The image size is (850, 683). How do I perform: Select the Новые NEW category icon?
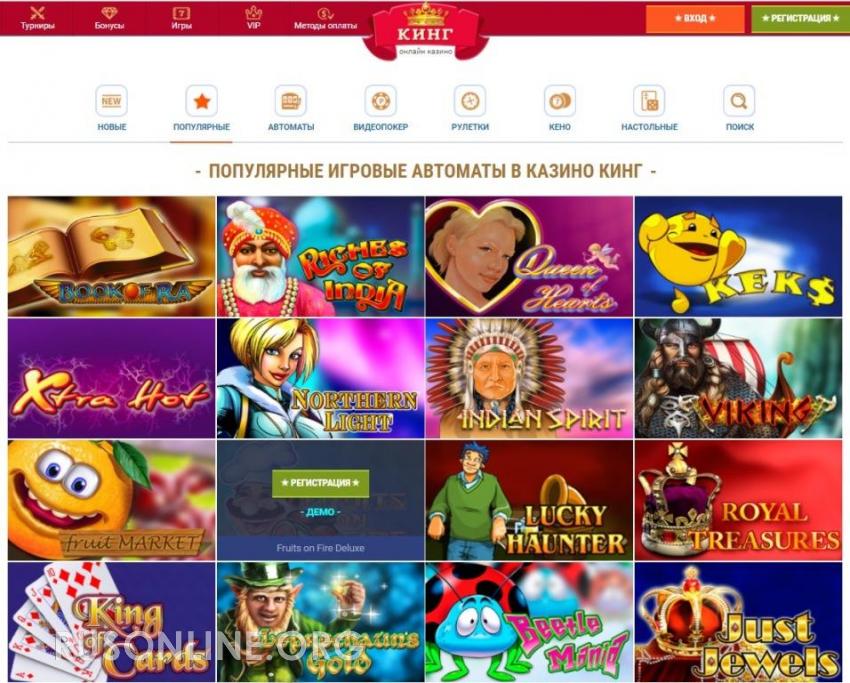point(112,101)
